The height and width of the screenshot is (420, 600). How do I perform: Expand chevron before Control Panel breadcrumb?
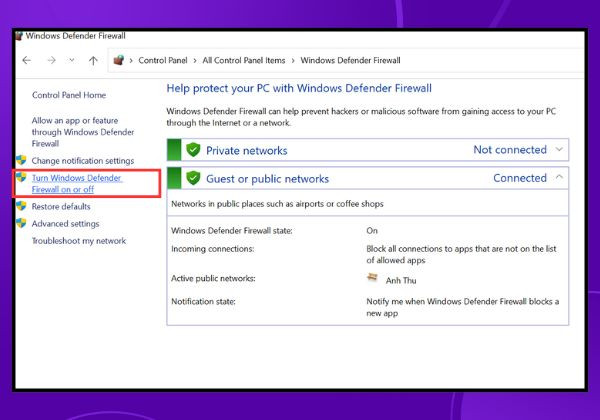coord(131,60)
